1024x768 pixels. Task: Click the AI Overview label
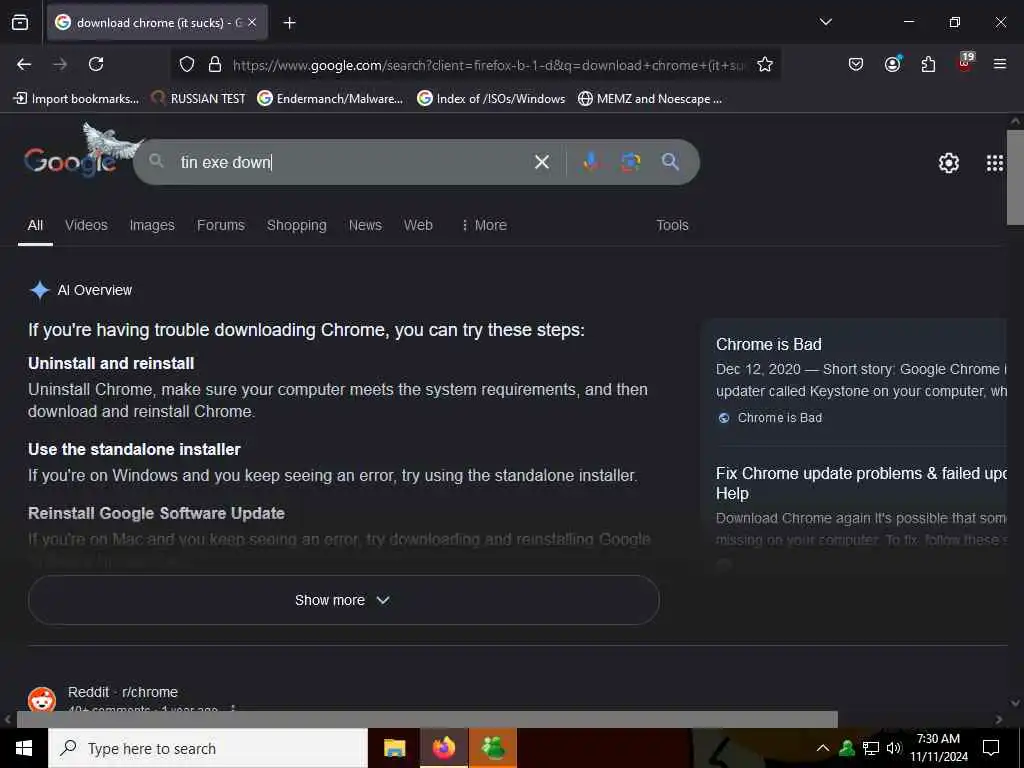point(95,290)
